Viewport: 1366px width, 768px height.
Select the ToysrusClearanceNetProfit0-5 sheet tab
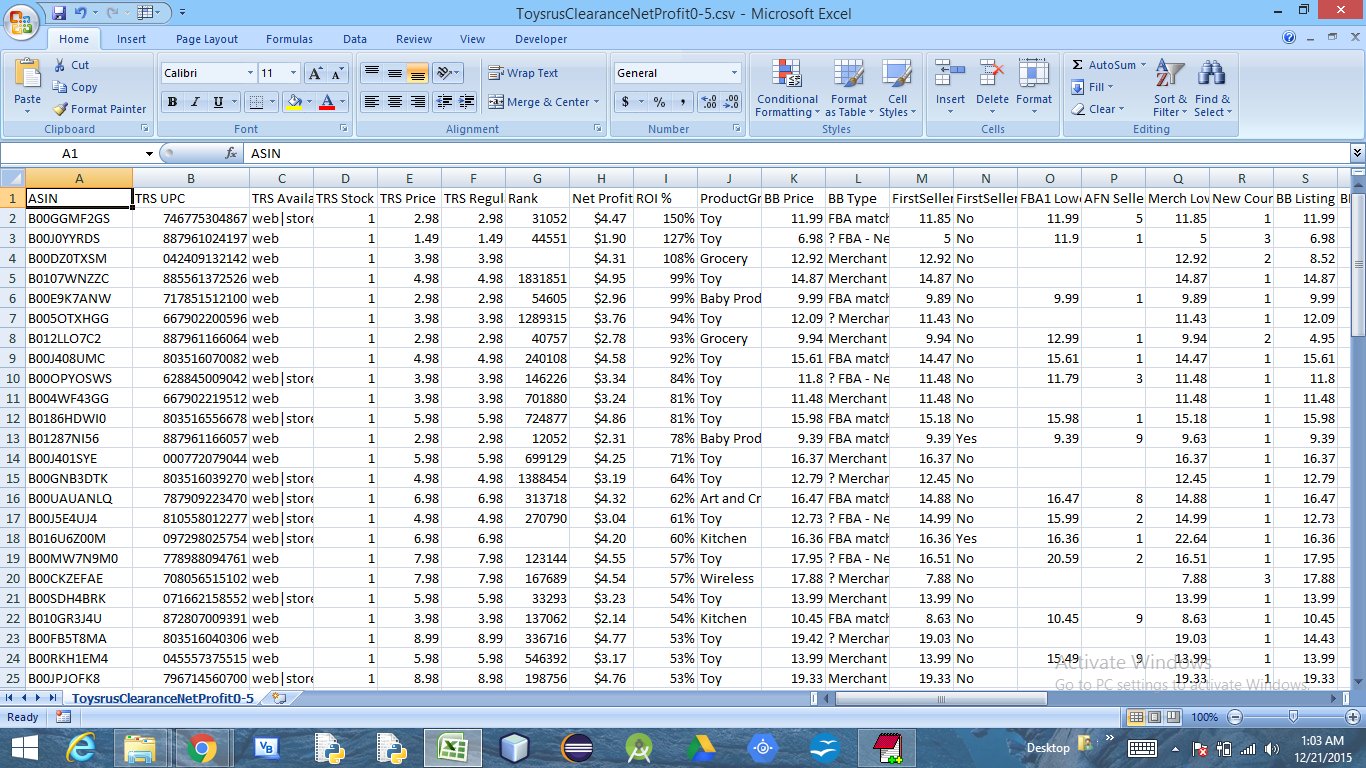pos(163,698)
